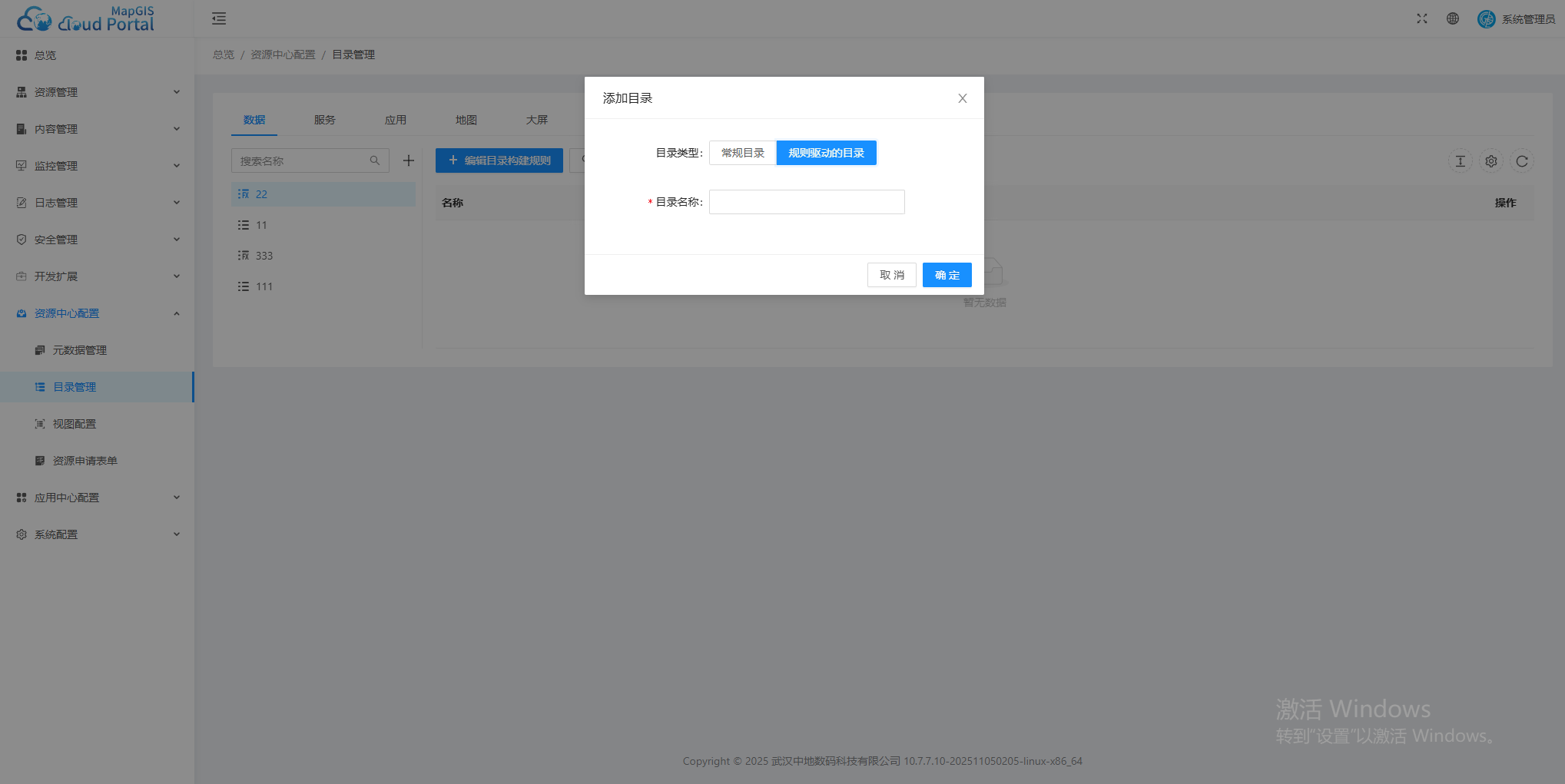Click the row height adjustment icon
The width and height of the screenshot is (1565, 784).
point(1460,161)
